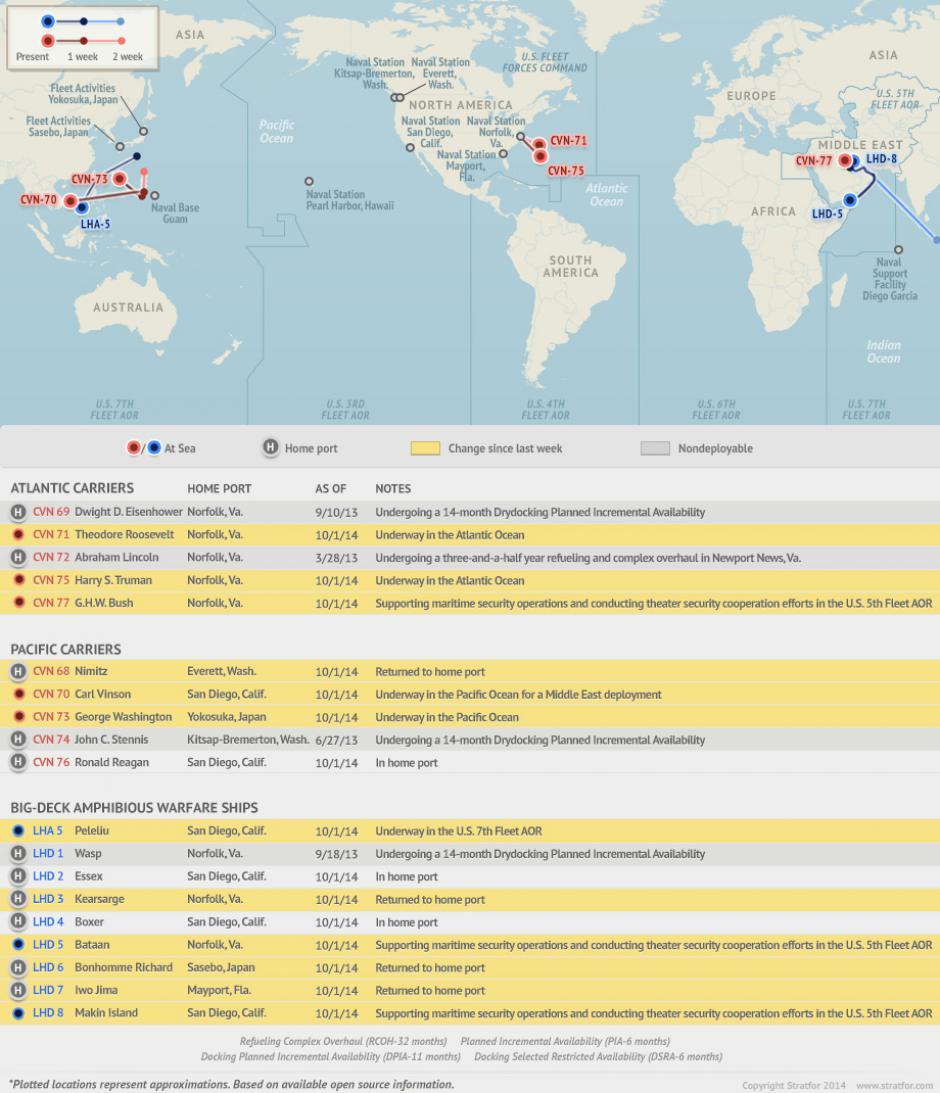Click the 'ATLANTIC CARRIERS' section heading
The image size is (940, 1093).
[72, 488]
